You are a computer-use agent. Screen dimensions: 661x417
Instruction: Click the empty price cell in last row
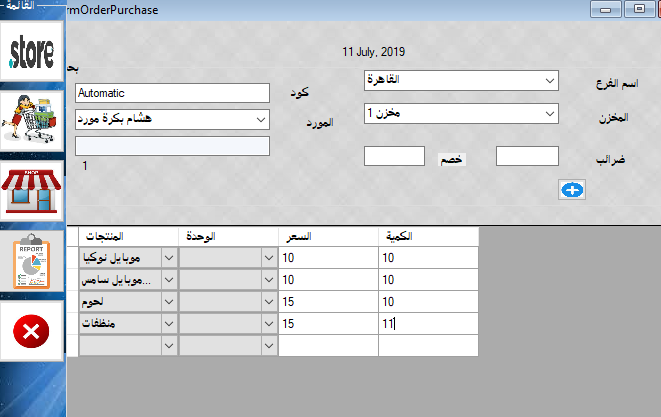pos(328,345)
